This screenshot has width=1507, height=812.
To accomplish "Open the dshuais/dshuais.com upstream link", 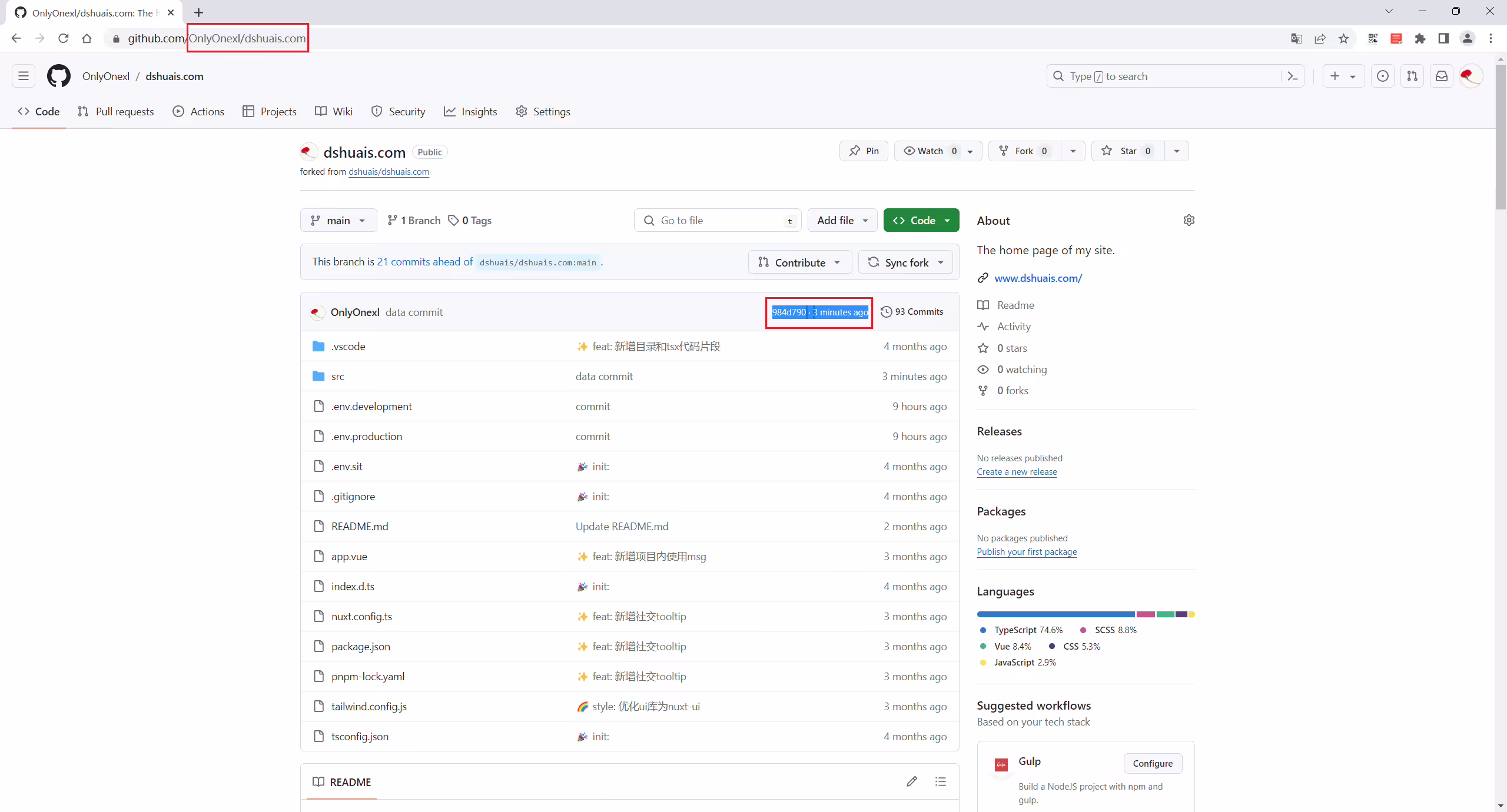I will [x=389, y=172].
